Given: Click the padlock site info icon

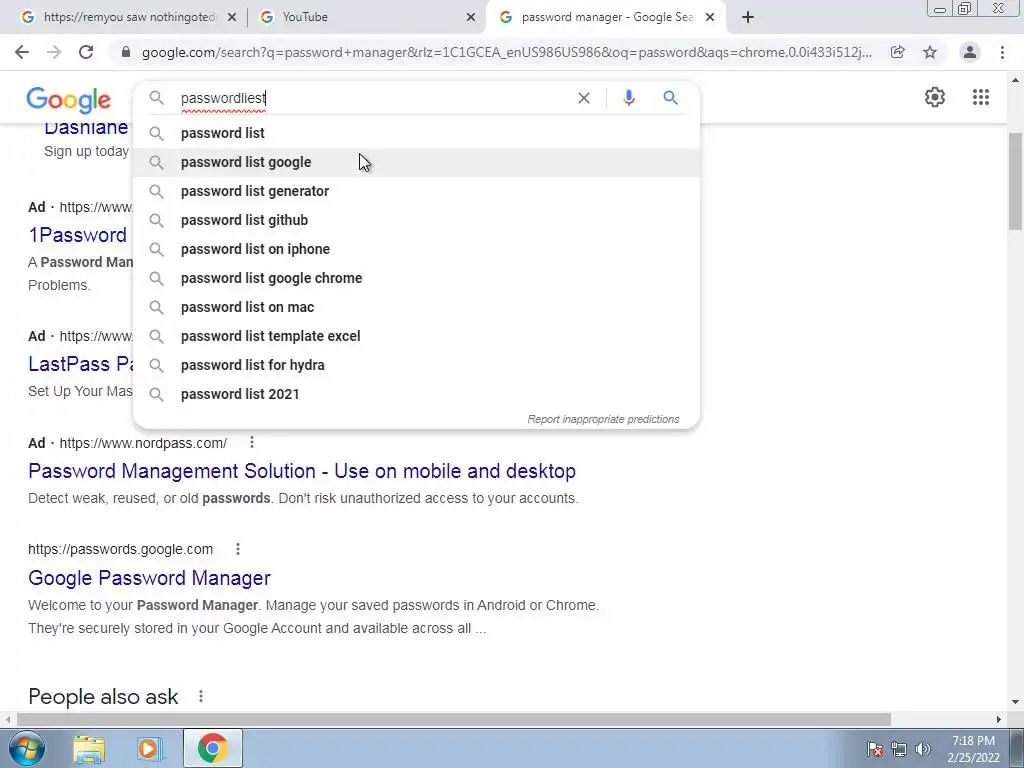Looking at the screenshot, I should pyautogui.click(x=126, y=52).
